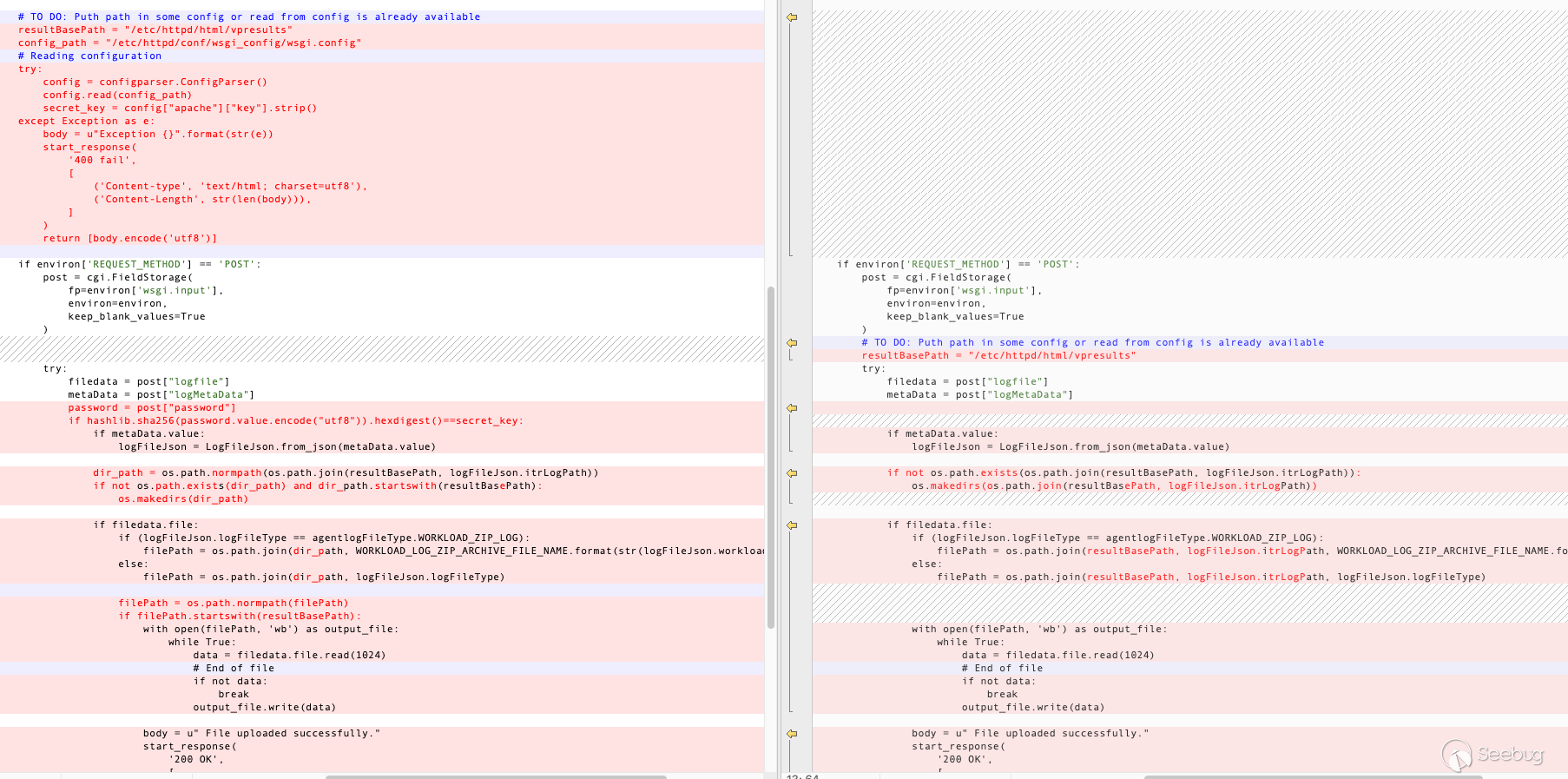The image size is (1568, 779).
Task: Click the merge arrow beside the config-reading block
Action: (792, 17)
